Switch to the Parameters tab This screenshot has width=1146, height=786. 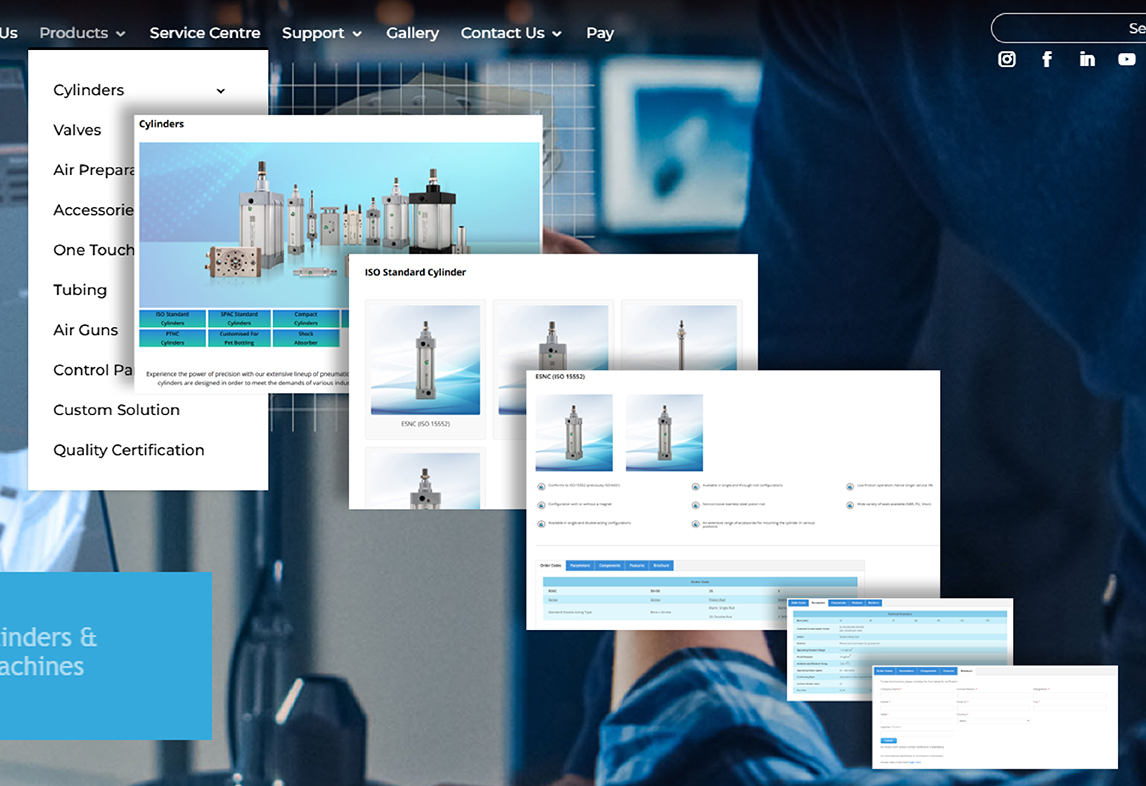point(580,566)
